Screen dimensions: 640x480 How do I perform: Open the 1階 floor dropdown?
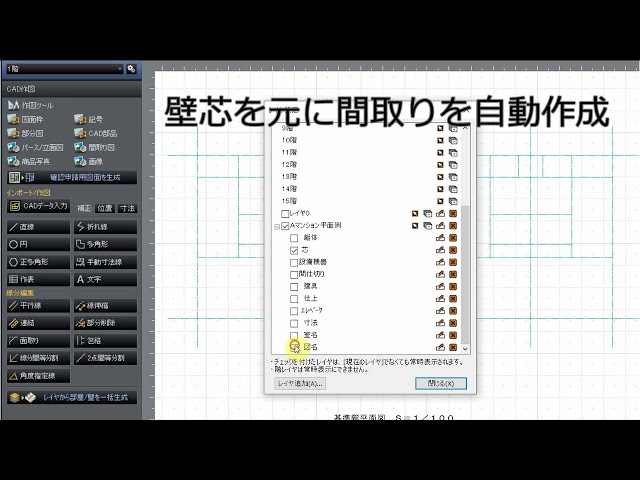[x=64, y=69]
